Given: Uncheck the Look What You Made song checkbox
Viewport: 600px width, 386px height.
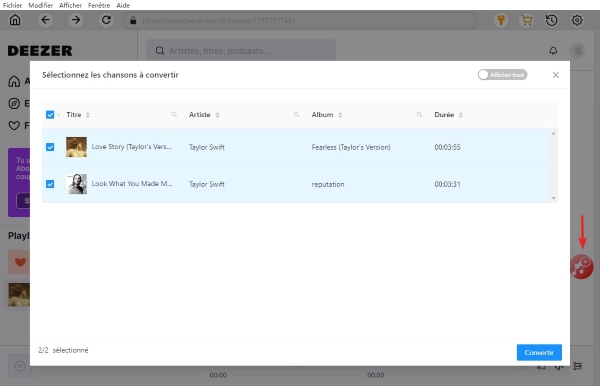Looking at the screenshot, I should point(50,184).
